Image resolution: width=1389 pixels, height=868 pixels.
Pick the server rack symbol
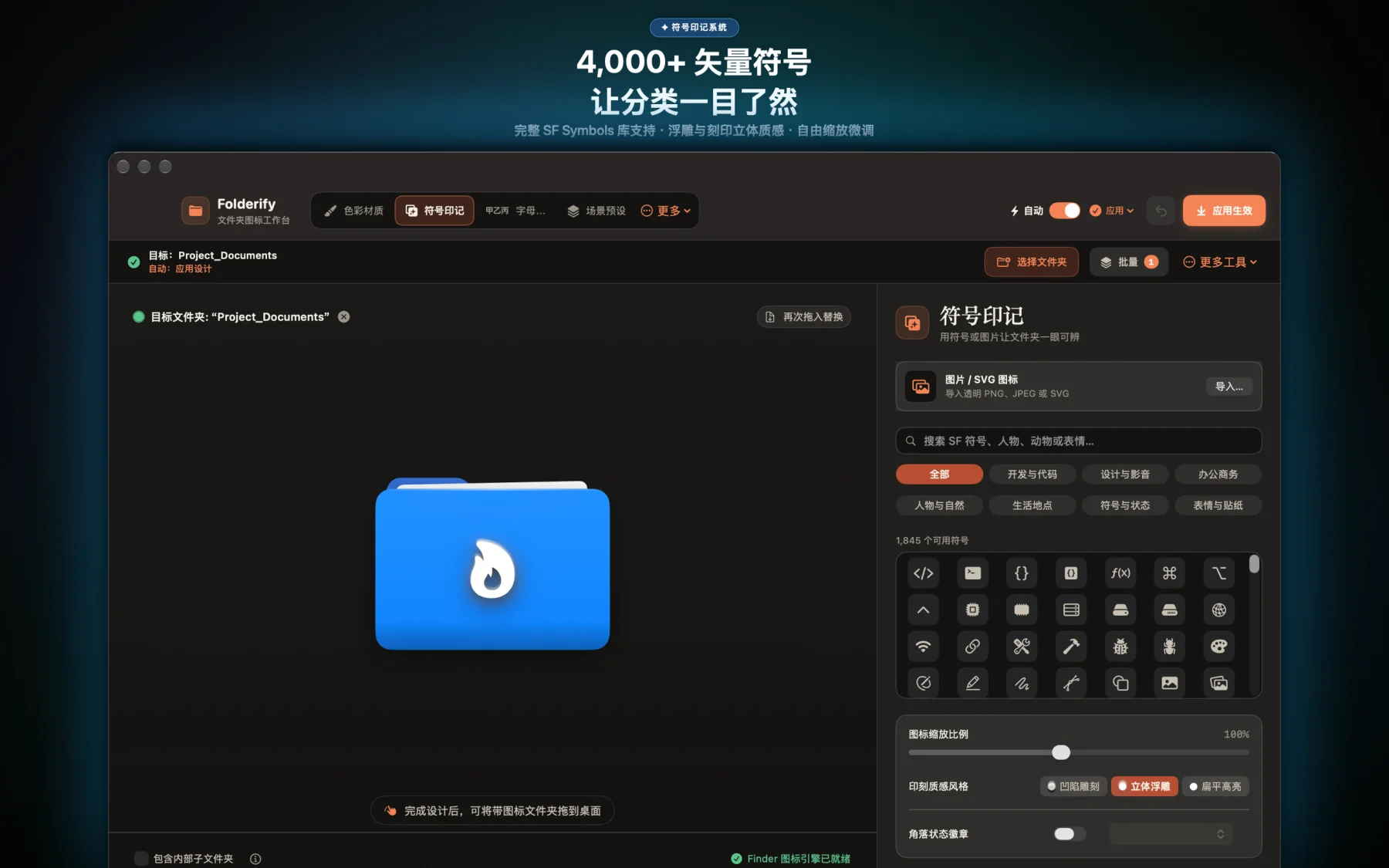click(x=1071, y=610)
